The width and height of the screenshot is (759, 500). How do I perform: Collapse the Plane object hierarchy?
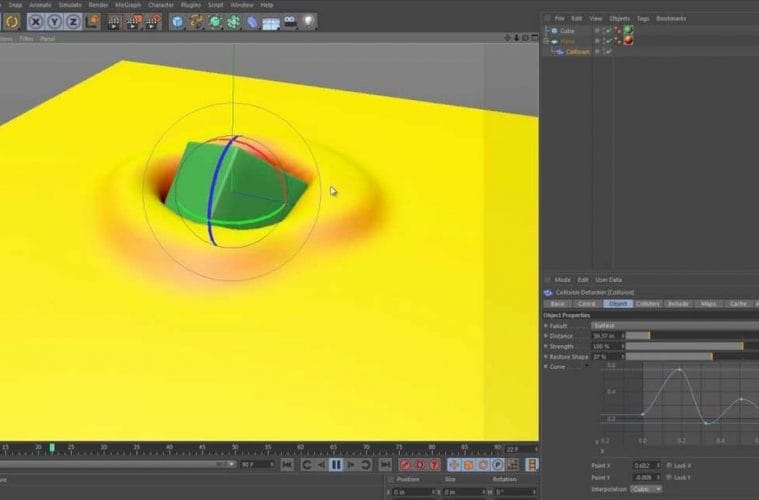click(x=546, y=41)
